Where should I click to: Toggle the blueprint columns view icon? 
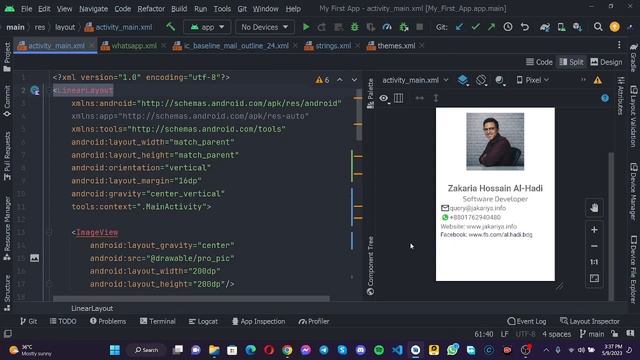[x=398, y=98]
